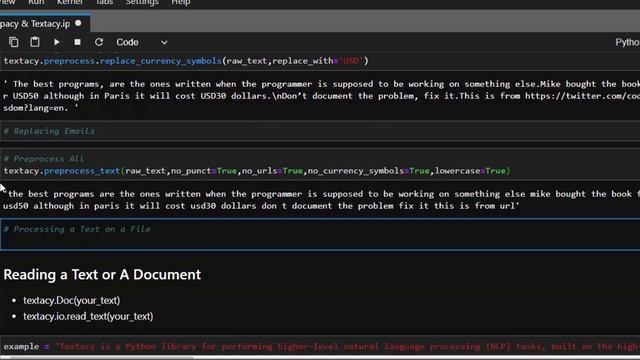640x360 pixels.
Task: Click the 'textacy.io.read_text(your_text)' bullet
Action: pos(88,316)
